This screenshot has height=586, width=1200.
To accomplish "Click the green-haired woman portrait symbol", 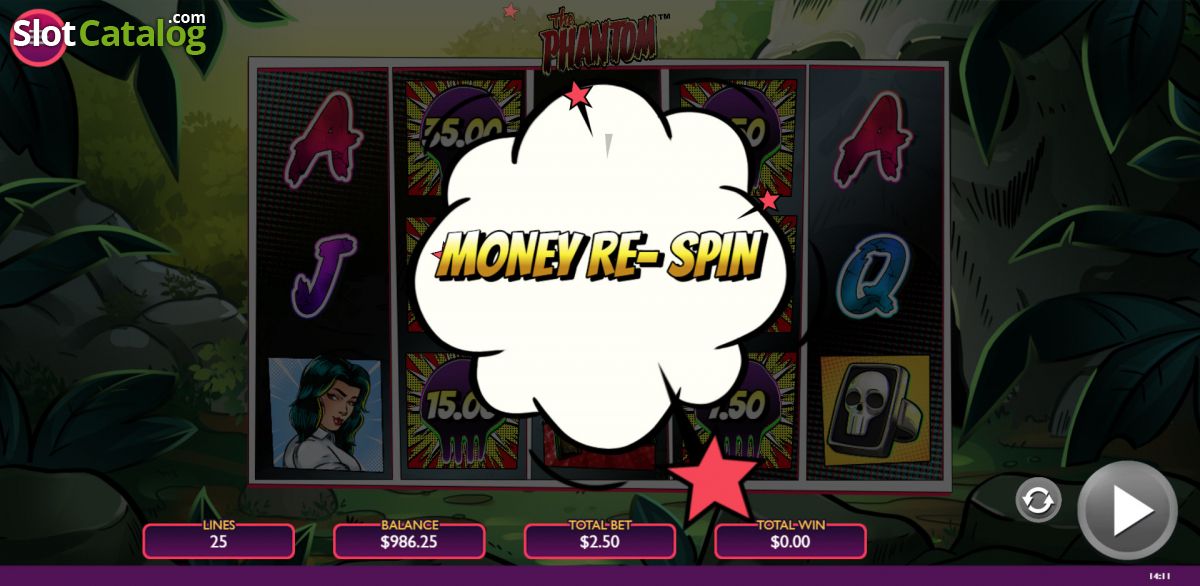I will 325,414.
